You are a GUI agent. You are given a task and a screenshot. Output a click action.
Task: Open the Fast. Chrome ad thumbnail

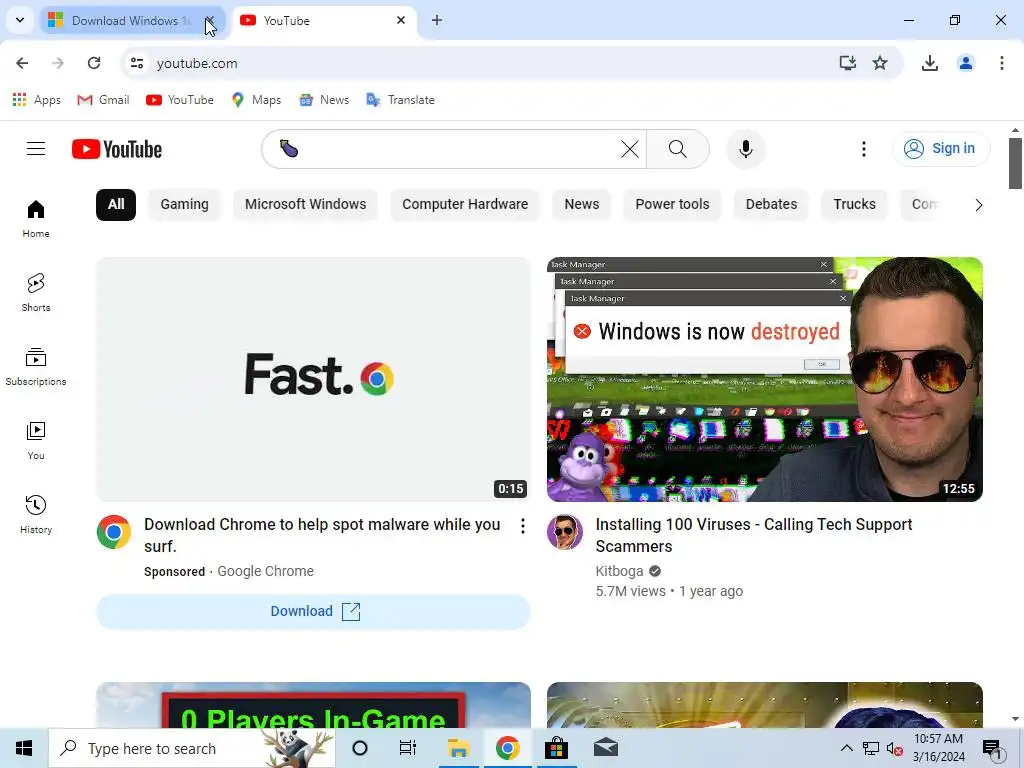[x=313, y=379]
